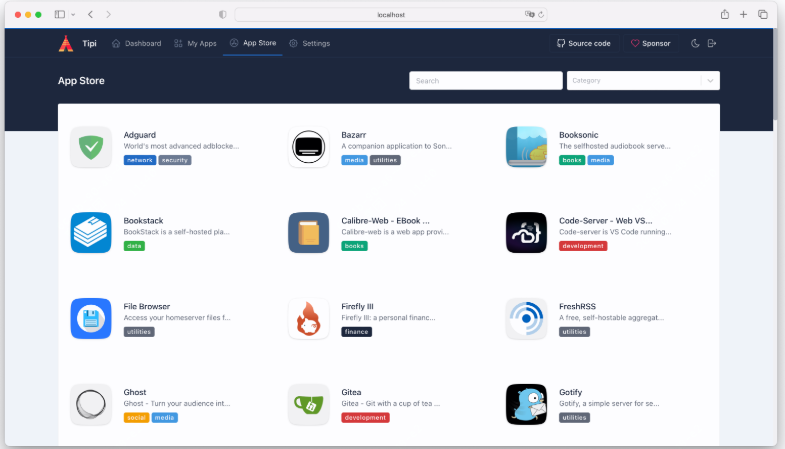The image size is (785, 449).
Task: Go to the Dashboard tab
Action: [x=136, y=44]
